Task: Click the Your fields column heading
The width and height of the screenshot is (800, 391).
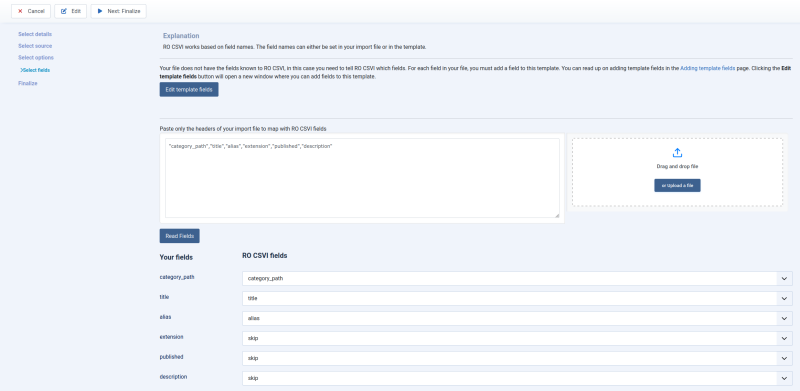Action: tap(176, 257)
